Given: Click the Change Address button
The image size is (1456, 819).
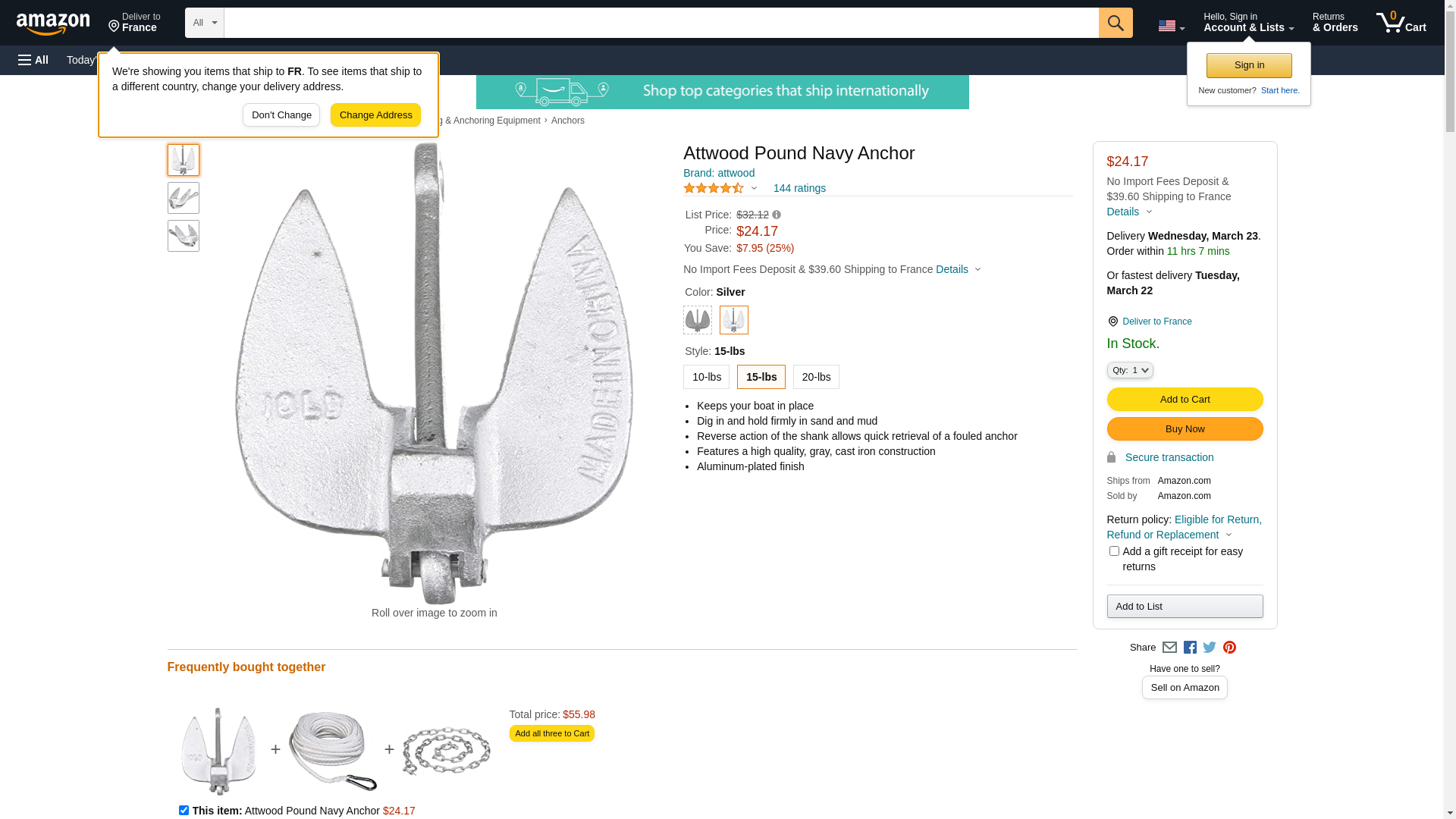Looking at the screenshot, I should pyautogui.click(x=375, y=115).
